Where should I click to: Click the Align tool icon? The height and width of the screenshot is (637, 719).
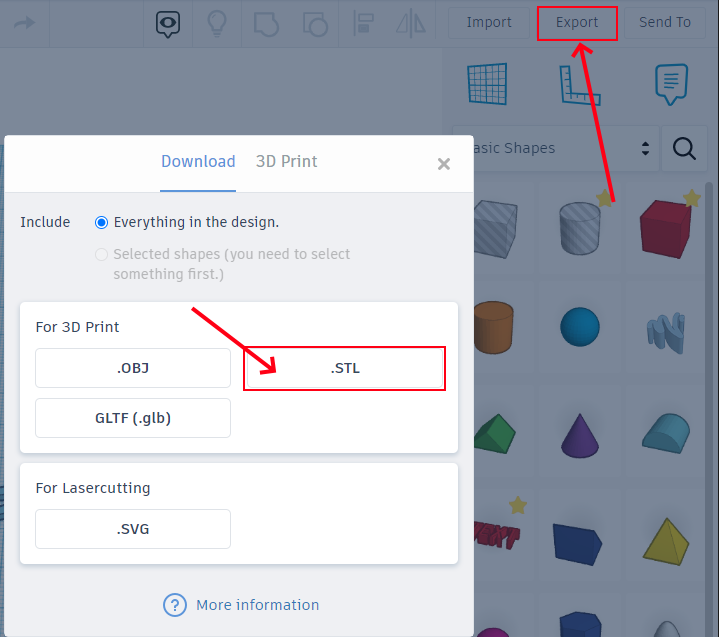pyautogui.click(x=364, y=23)
